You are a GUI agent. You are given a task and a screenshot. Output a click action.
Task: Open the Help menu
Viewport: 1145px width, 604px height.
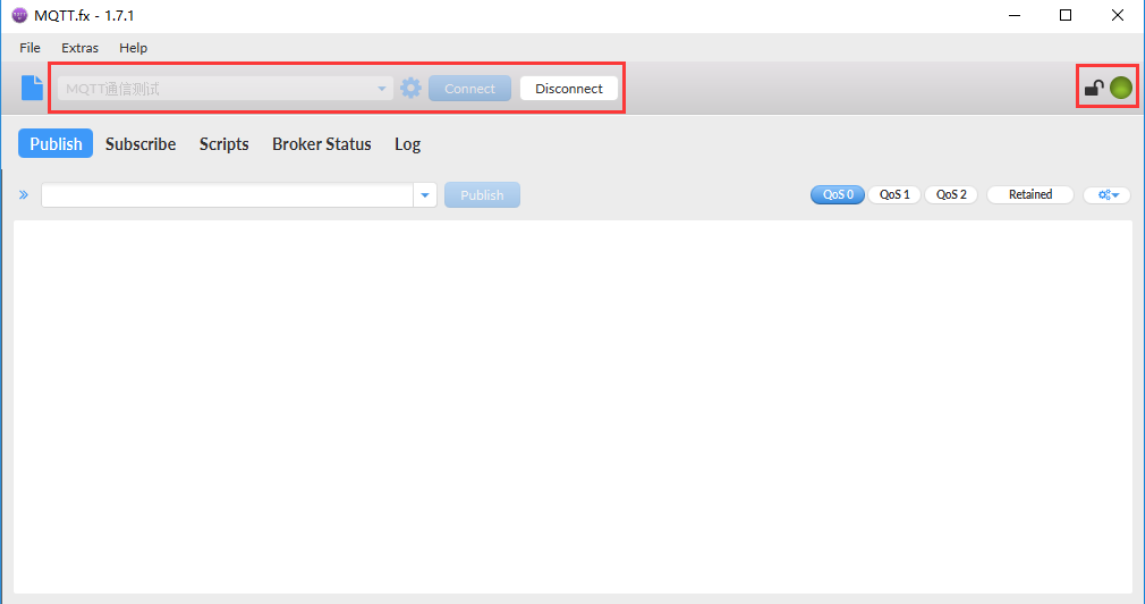point(133,47)
